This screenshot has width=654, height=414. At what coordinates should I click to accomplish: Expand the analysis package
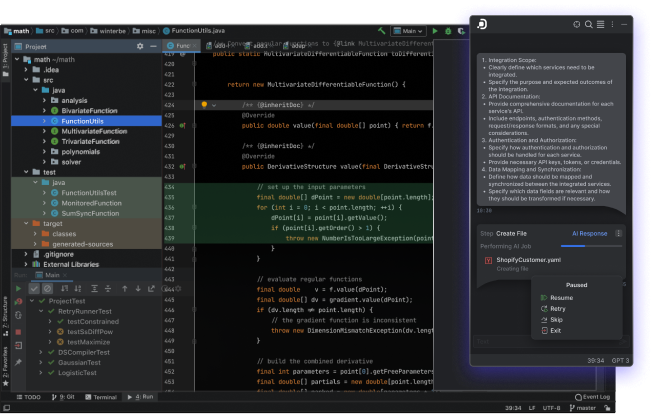[44, 100]
